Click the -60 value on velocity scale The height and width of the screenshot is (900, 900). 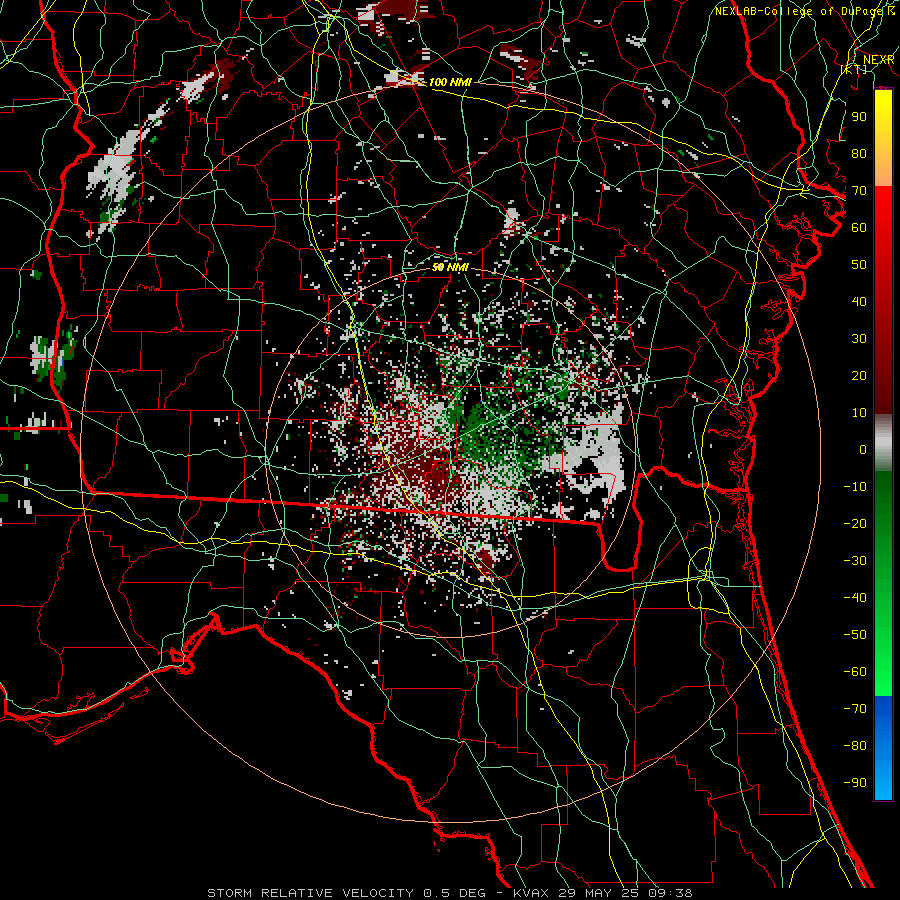855,672
